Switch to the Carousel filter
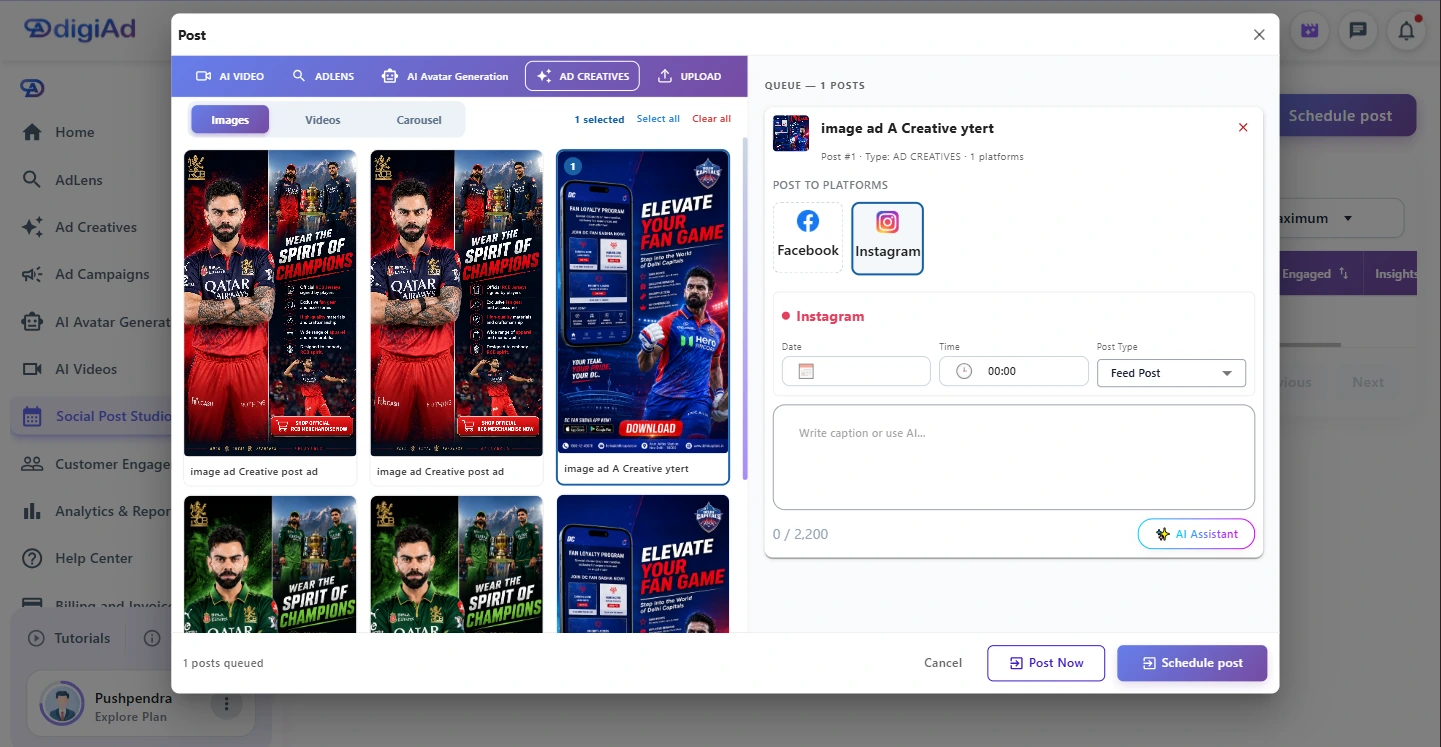This screenshot has width=1441, height=747. coord(419,120)
